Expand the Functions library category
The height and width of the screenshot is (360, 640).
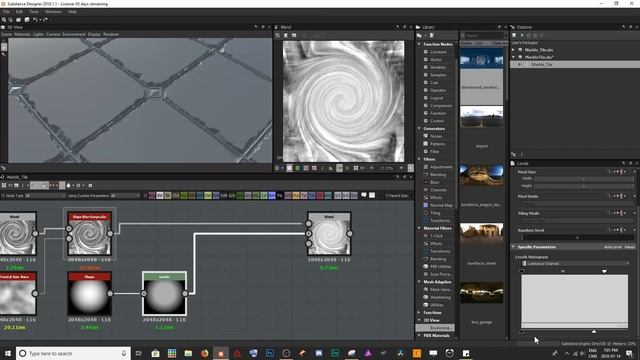point(419,313)
